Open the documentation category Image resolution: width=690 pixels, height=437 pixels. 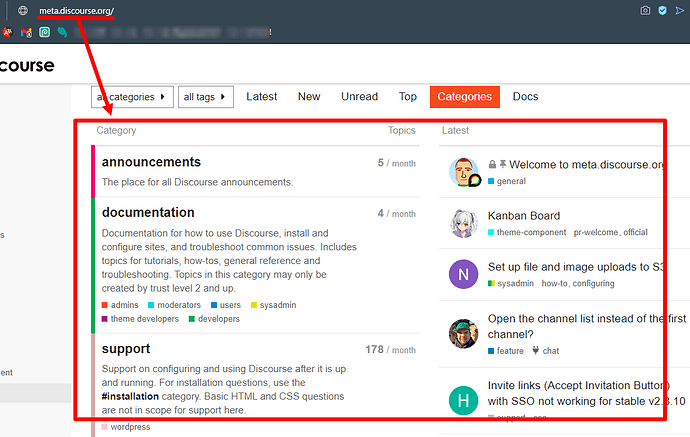point(148,213)
